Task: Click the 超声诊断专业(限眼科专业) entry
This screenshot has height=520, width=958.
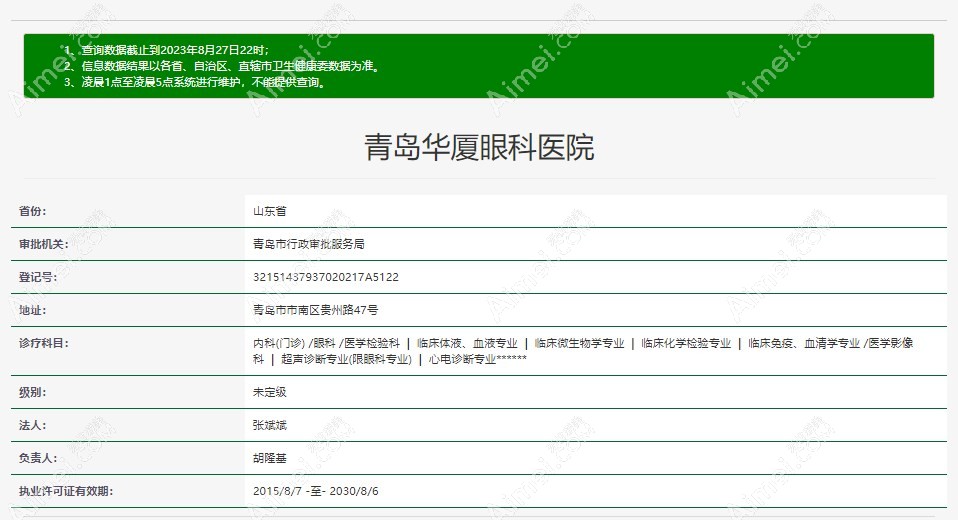Action: pyautogui.click(x=346, y=359)
